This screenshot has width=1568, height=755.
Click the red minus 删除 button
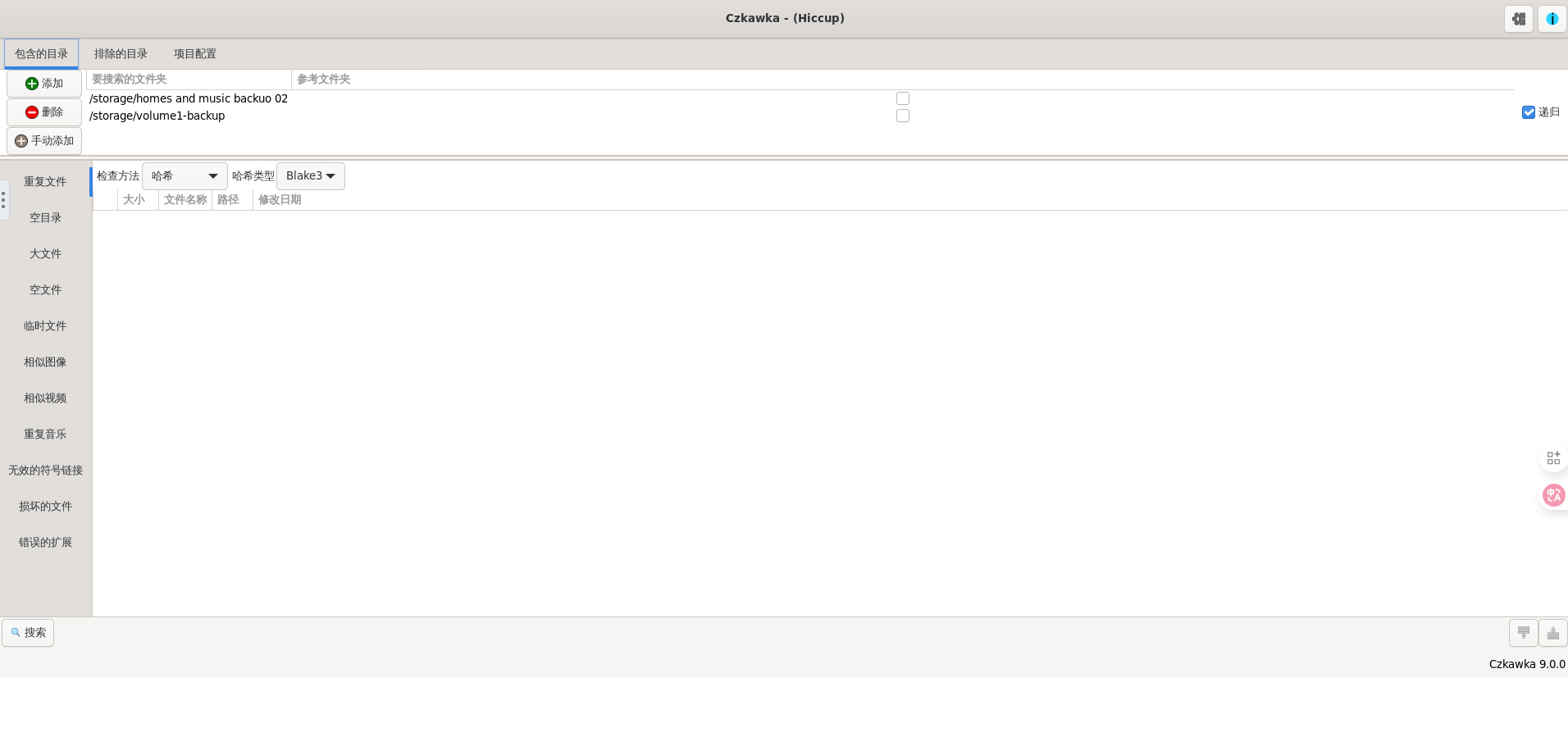44,112
